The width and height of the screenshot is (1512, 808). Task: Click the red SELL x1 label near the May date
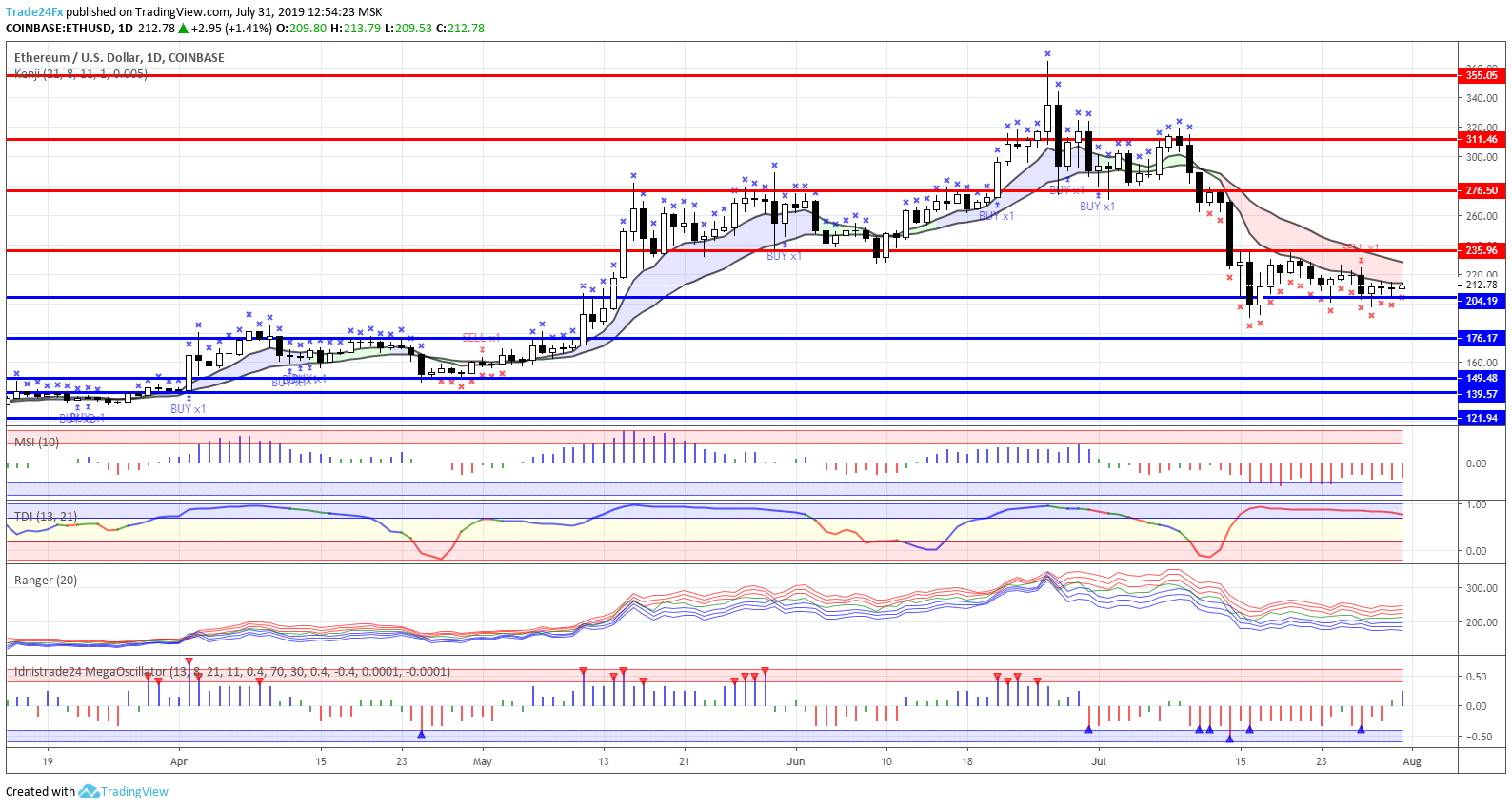482,338
